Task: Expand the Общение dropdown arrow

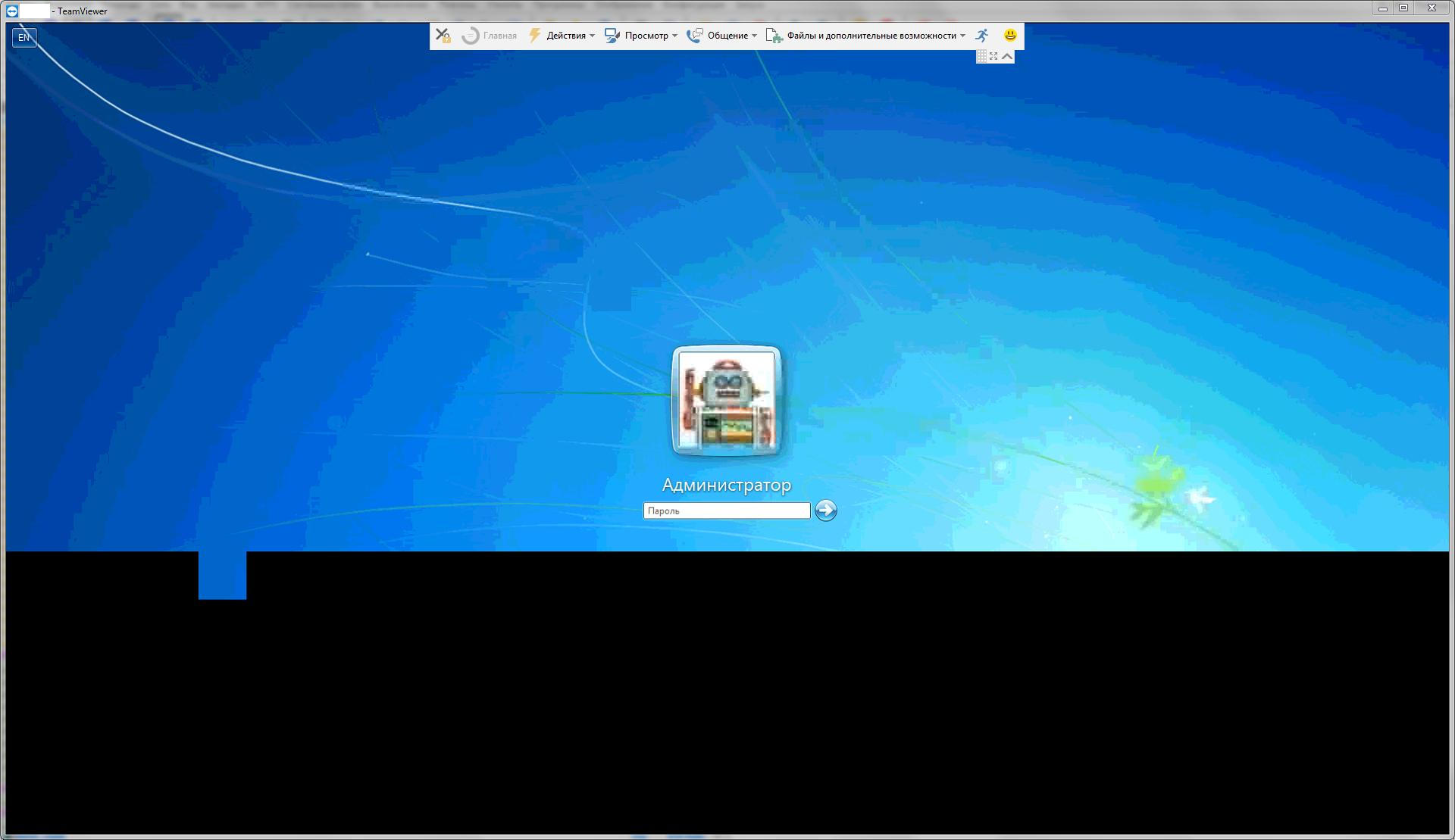Action: [754, 36]
